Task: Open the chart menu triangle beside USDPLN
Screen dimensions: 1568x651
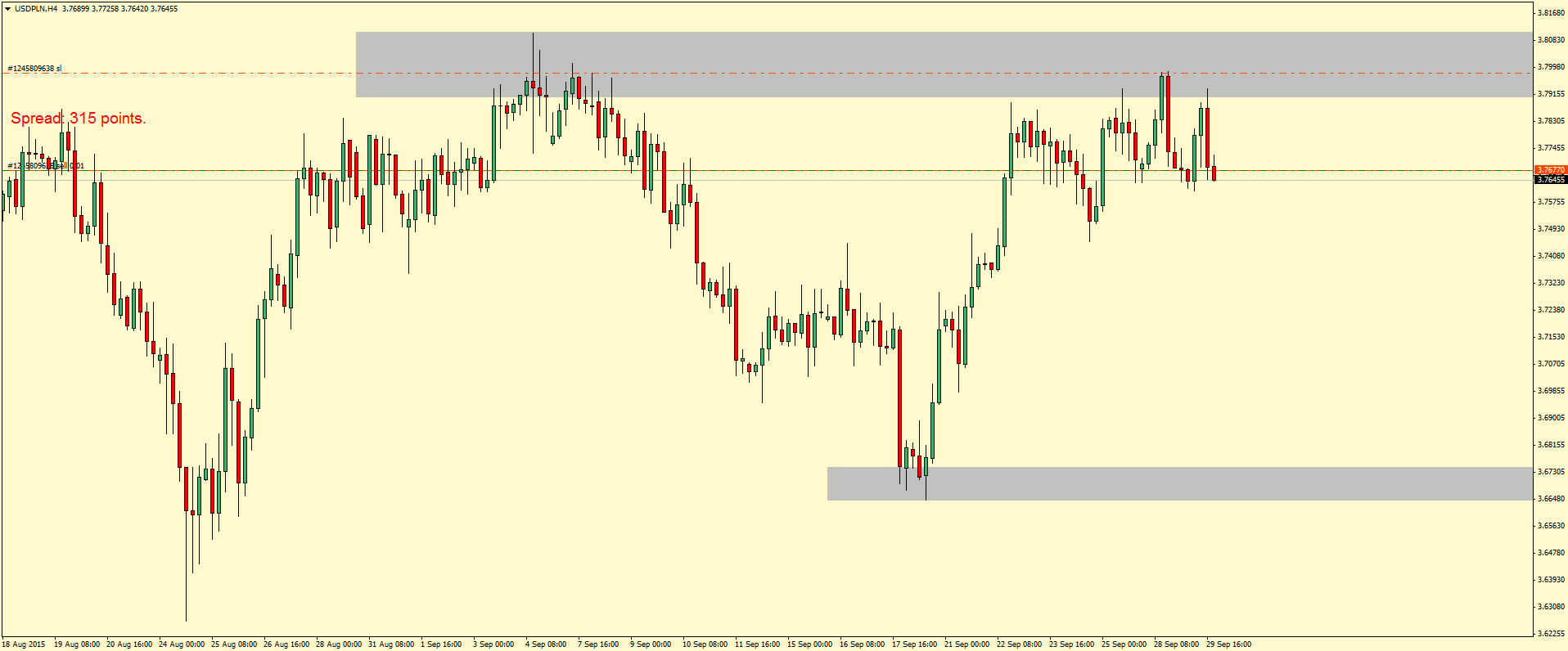Action: pos(7,9)
